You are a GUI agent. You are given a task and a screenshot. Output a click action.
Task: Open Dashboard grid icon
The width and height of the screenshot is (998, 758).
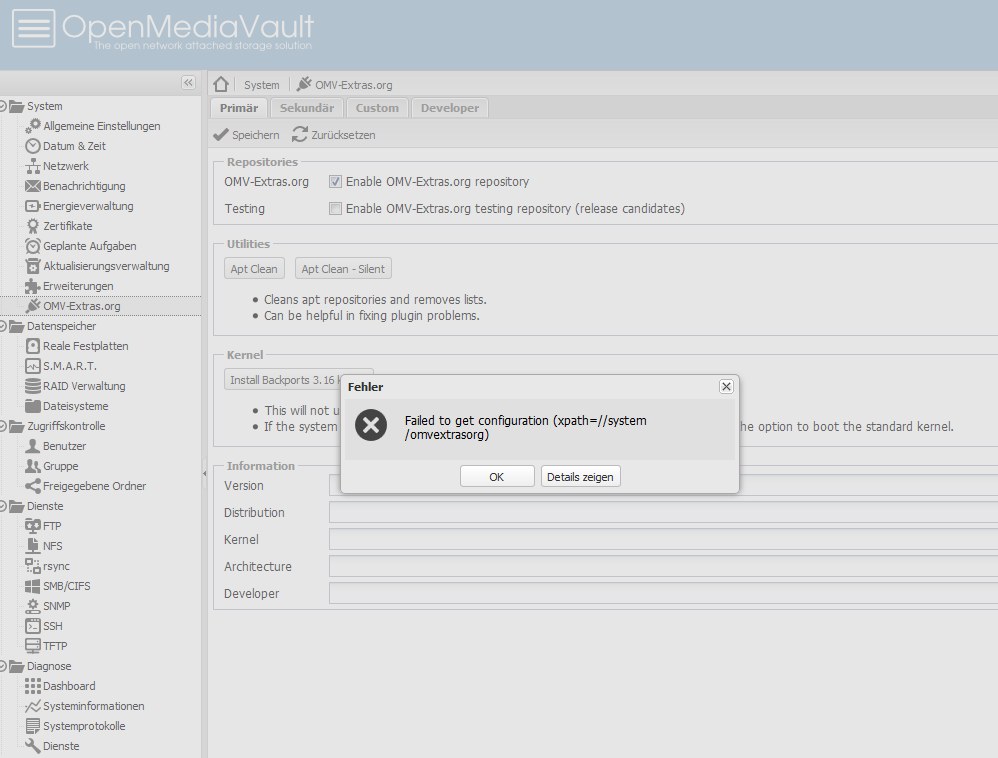[32, 686]
